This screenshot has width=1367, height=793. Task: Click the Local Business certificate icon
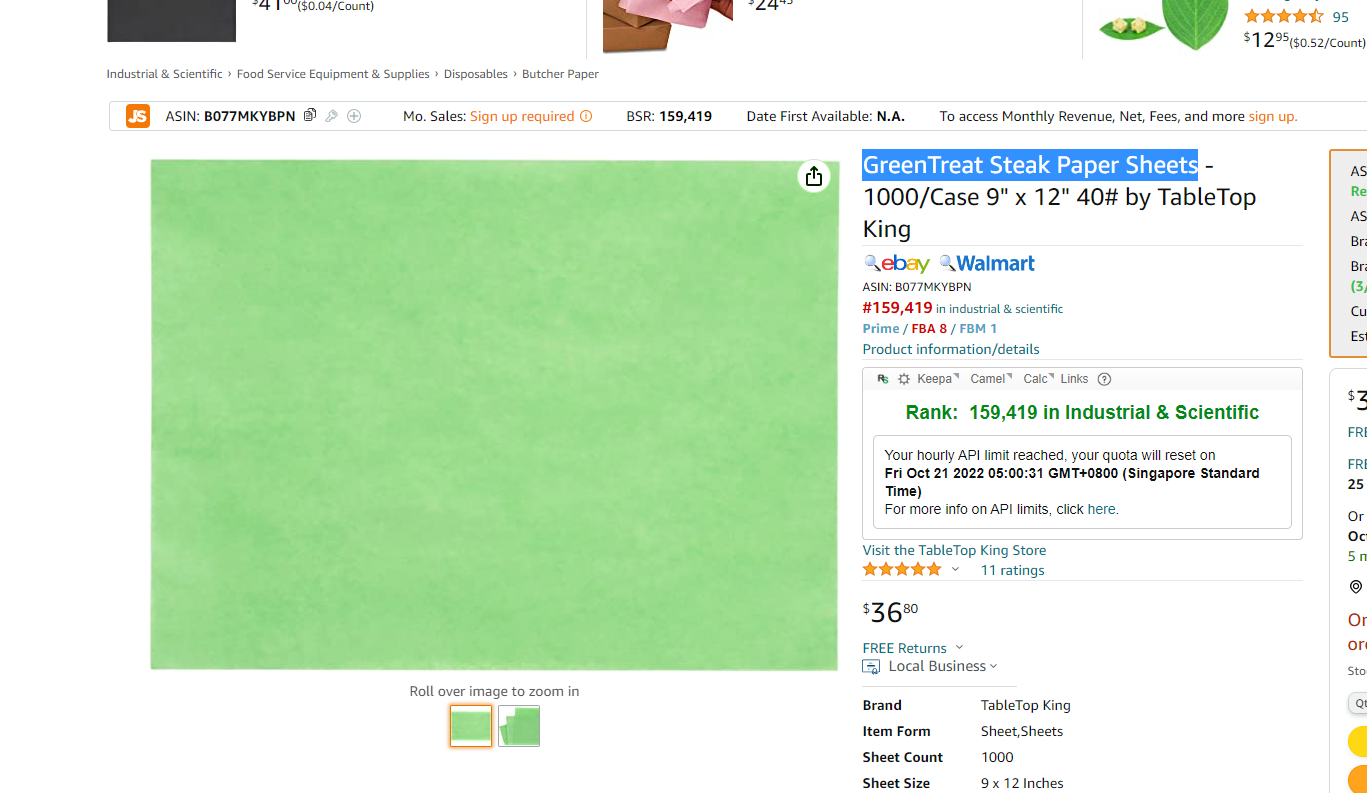pyautogui.click(x=871, y=667)
